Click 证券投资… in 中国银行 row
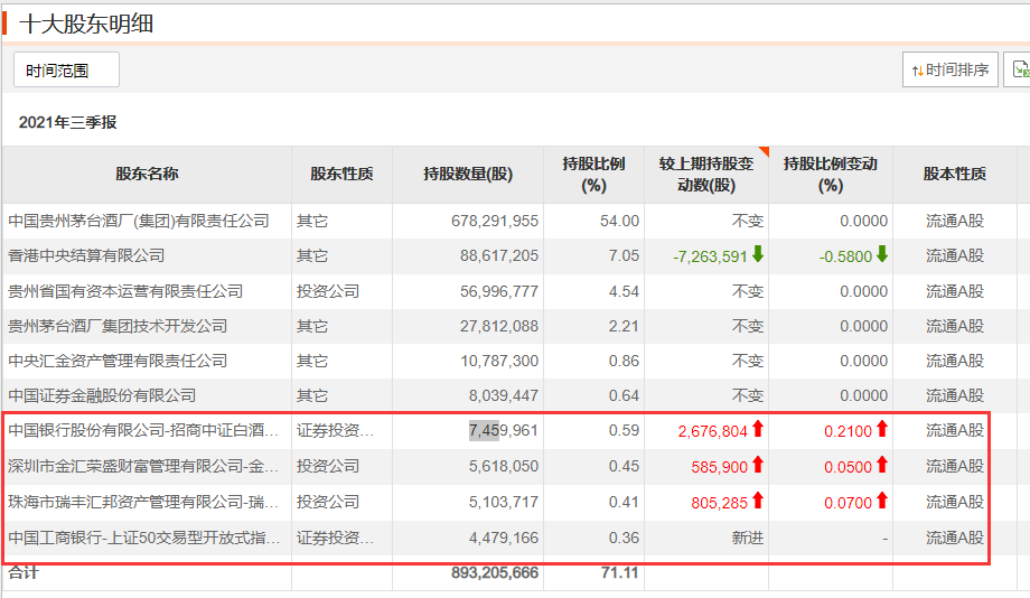 point(335,430)
